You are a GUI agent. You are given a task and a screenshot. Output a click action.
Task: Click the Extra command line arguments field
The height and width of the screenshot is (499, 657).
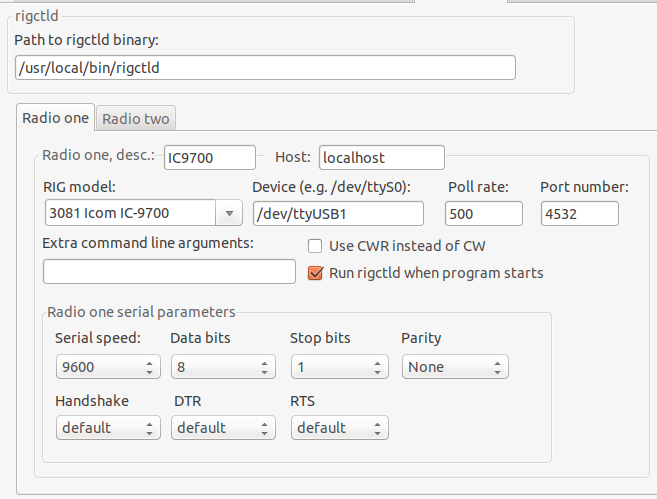169,271
